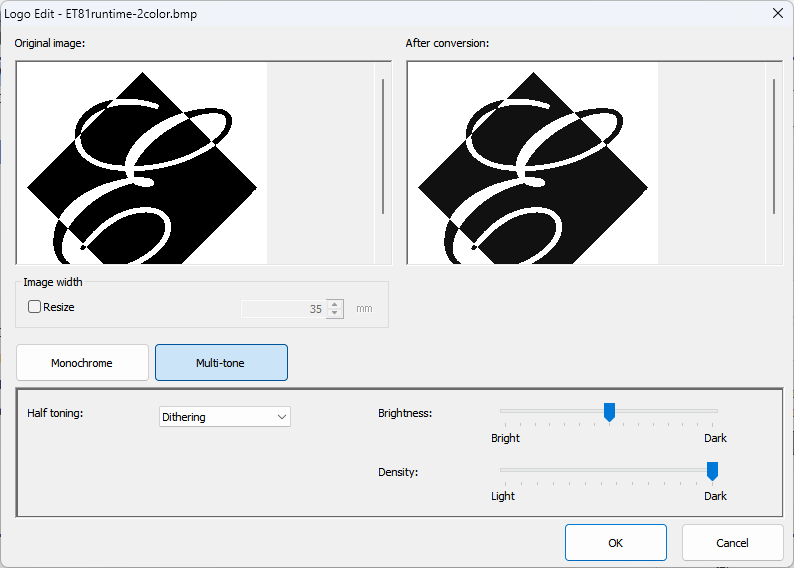Open the Half toning Dithering dropdown
This screenshot has width=794, height=568.
pos(225,417)
